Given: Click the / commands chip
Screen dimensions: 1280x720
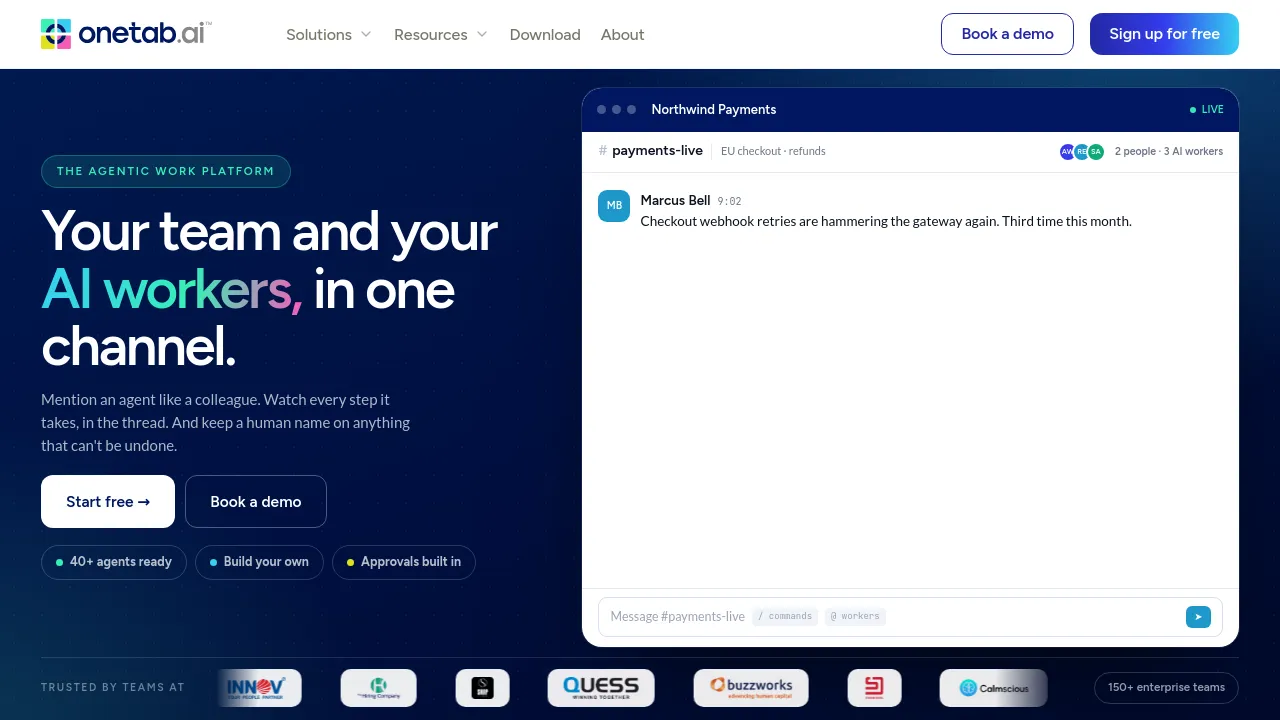Looking at the screenshot, I should tap(785, 617).
